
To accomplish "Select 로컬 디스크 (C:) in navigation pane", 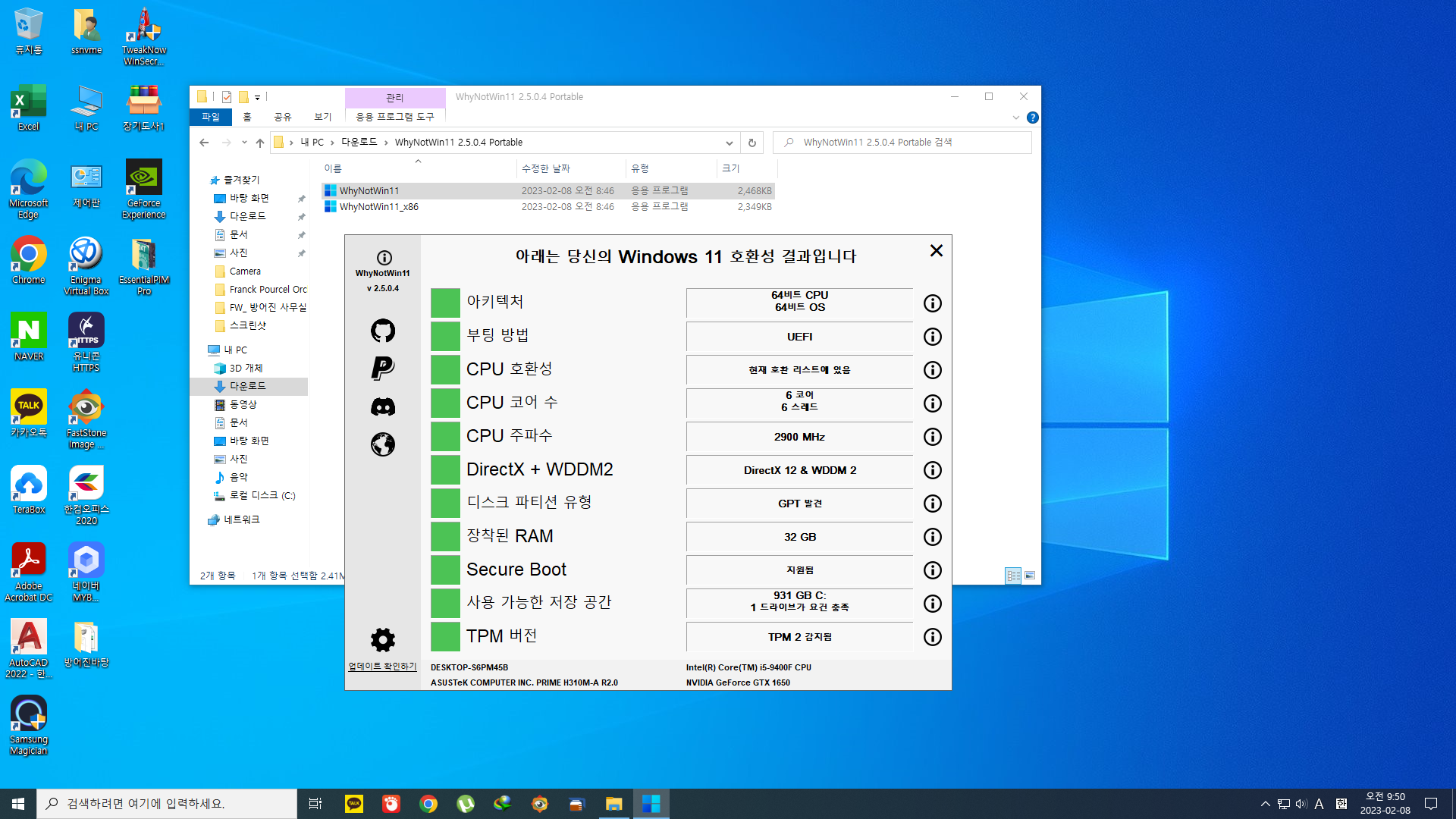I will click(262, 496).
